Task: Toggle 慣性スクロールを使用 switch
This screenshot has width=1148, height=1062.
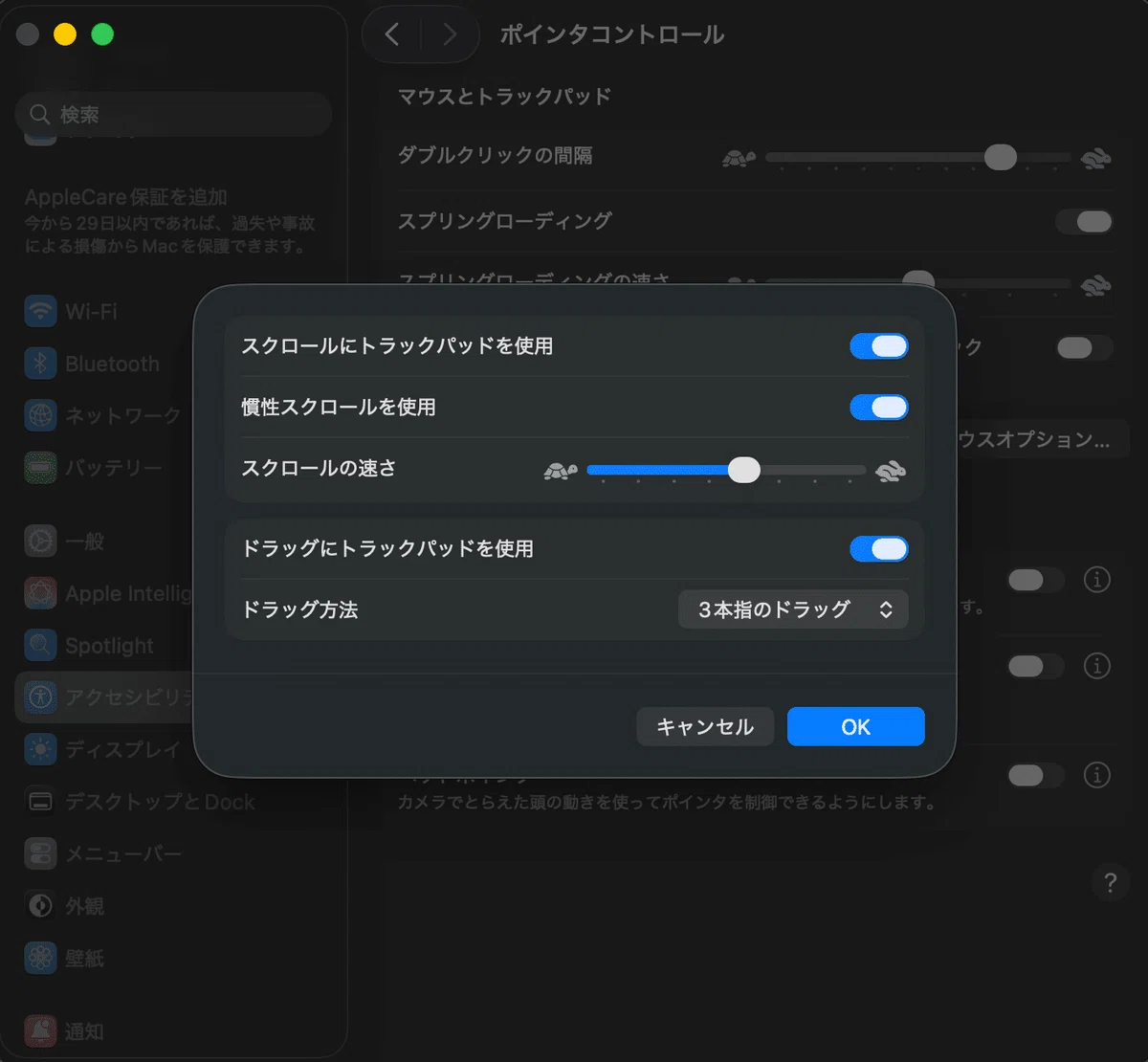Action: tap(878, 408)
